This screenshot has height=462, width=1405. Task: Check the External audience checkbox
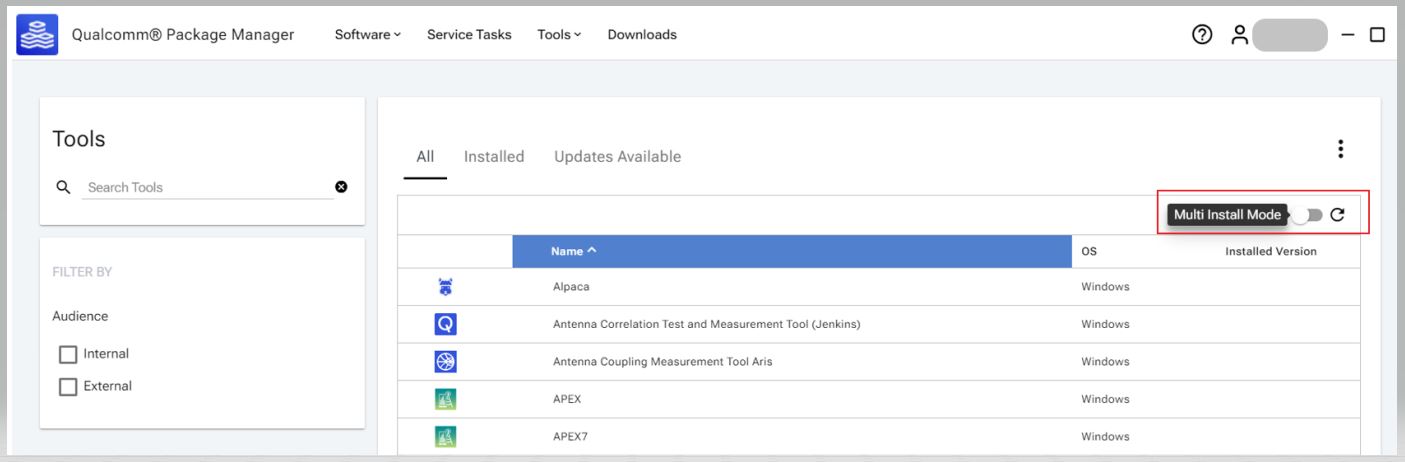[68, 387]
